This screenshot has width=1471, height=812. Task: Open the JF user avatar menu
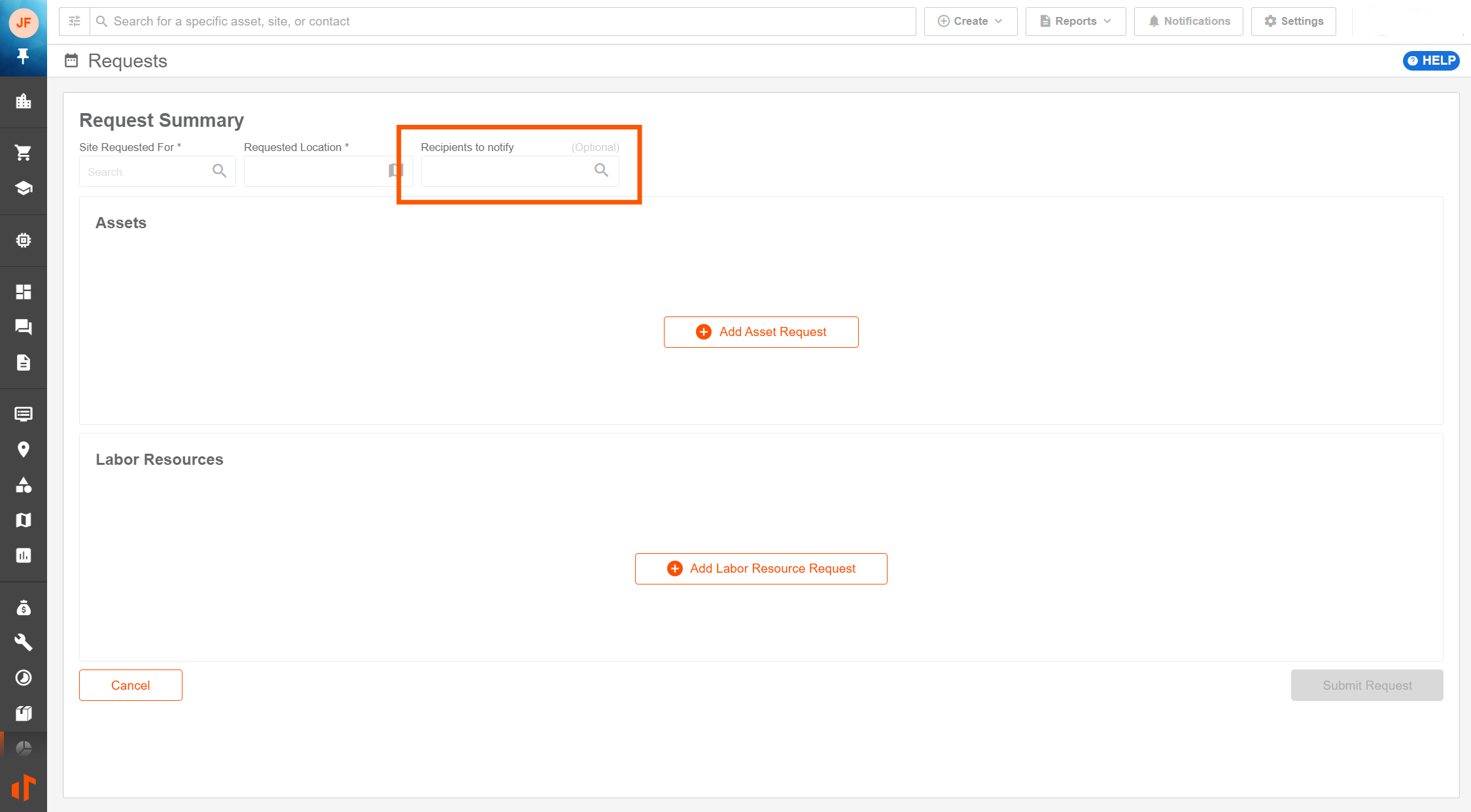click(x=24, y=23)
